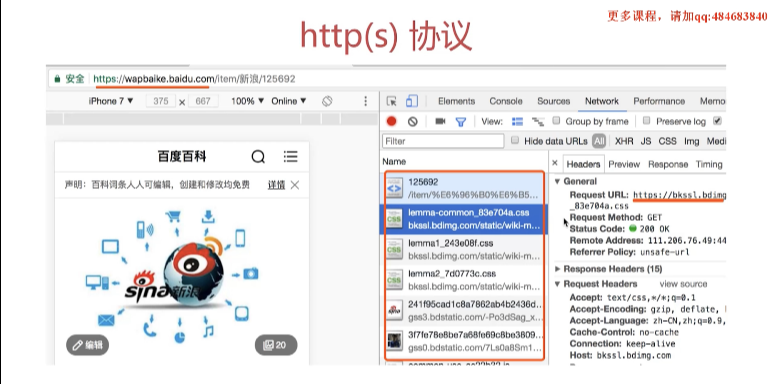Switch to the Preview detail tab

coord(624,165)
